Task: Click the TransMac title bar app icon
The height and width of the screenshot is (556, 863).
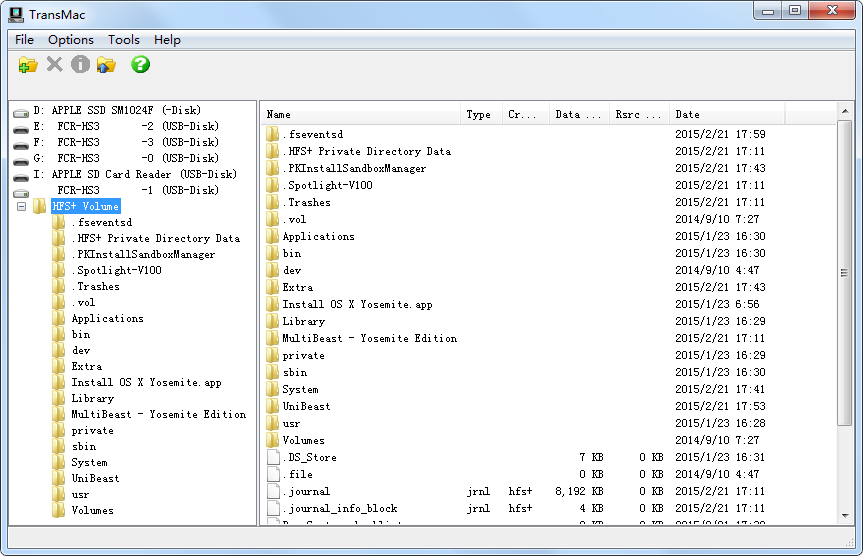Action: point(16,14)
